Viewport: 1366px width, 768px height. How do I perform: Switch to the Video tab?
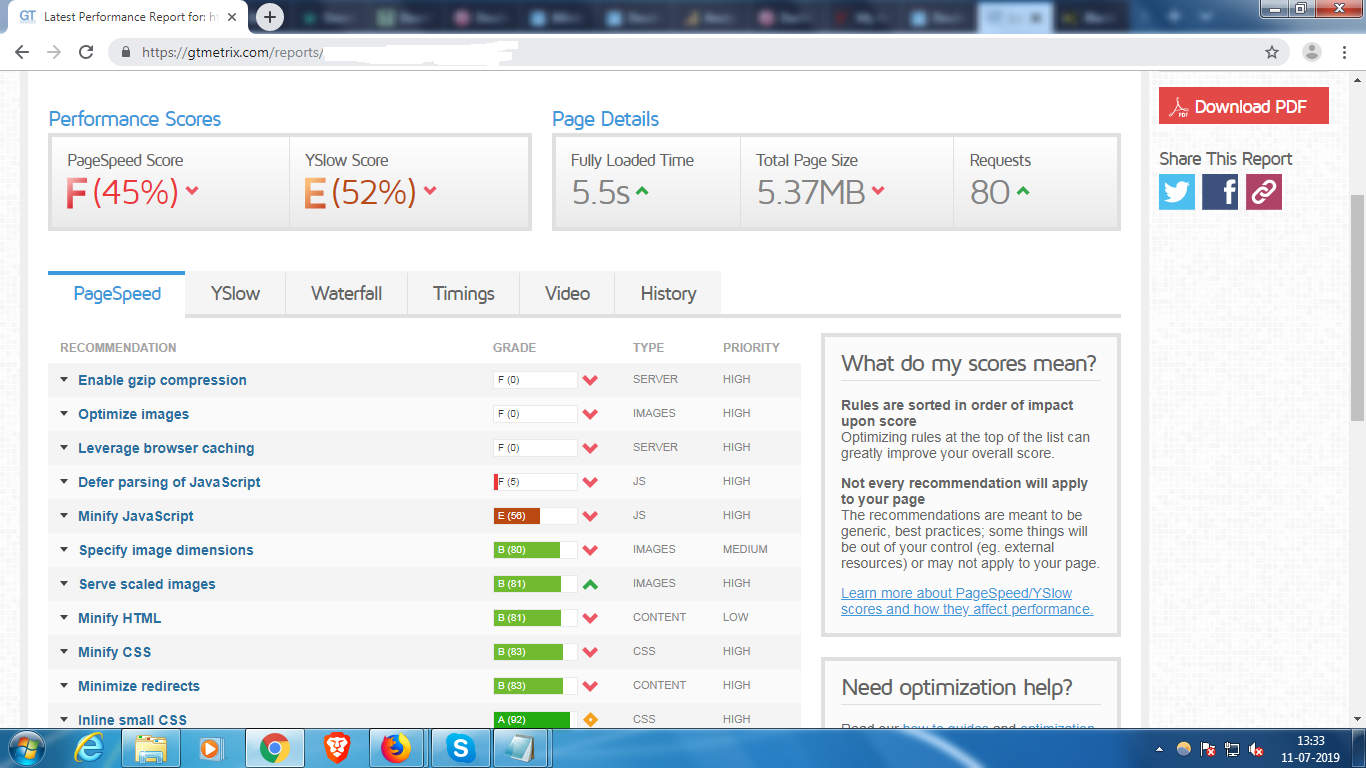point(567,294)
